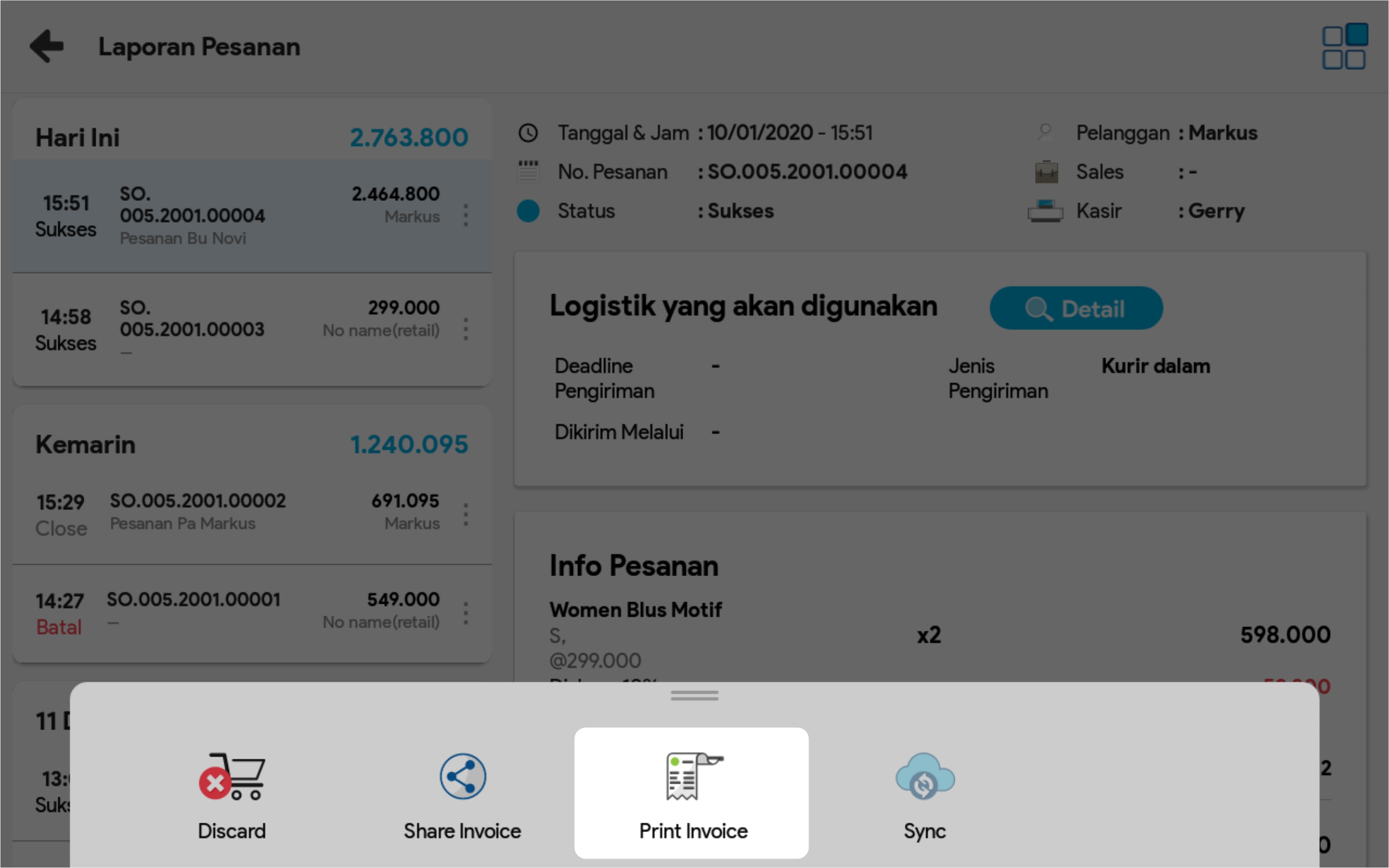The width and height of the screenshot is (1389, 868).
Task: Tap the Print Invoice receipt icon
Action: tap(693, 776)
